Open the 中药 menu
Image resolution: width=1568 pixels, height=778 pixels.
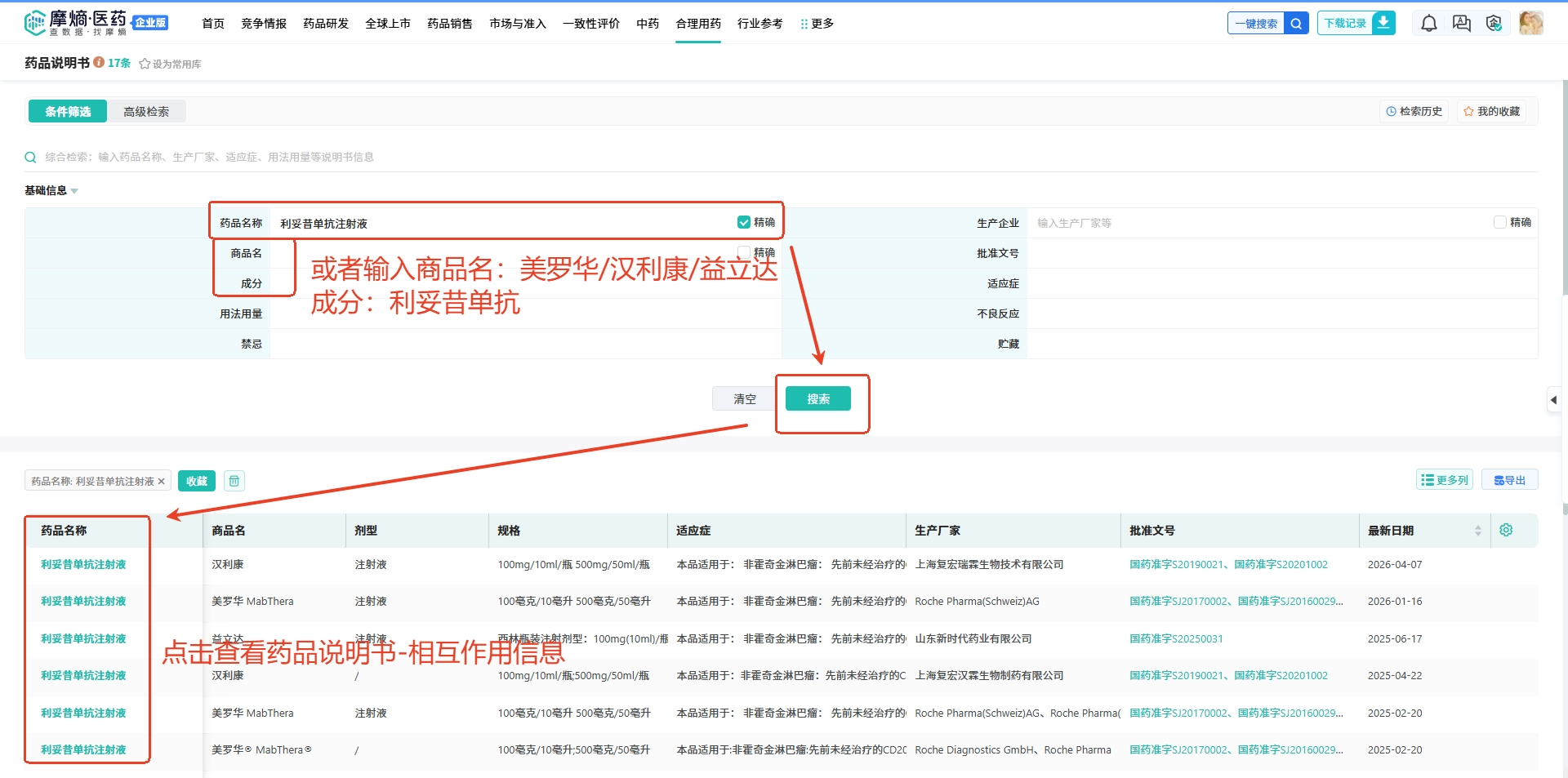(x=648, y=24)
